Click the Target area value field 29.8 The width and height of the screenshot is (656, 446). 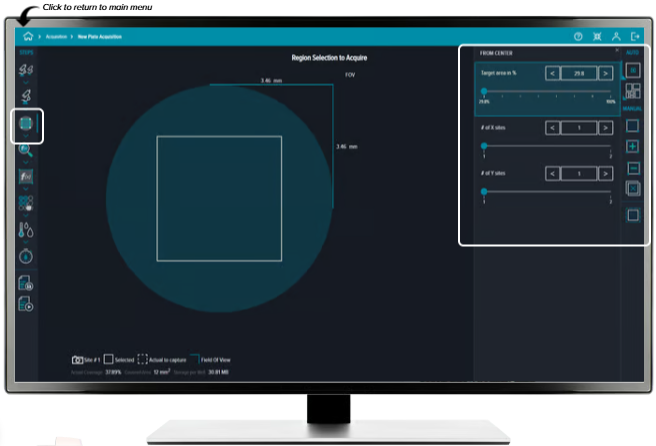point(579,74)
